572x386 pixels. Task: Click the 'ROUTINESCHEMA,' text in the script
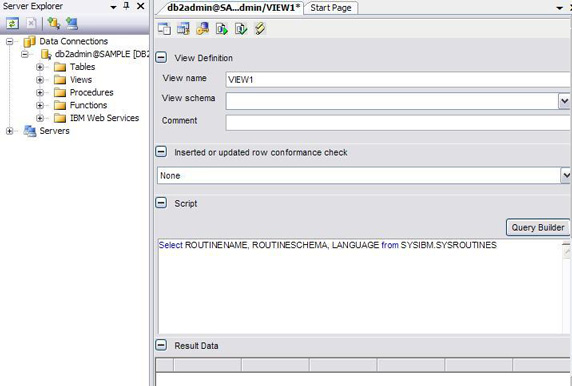(x=290, y=245)
